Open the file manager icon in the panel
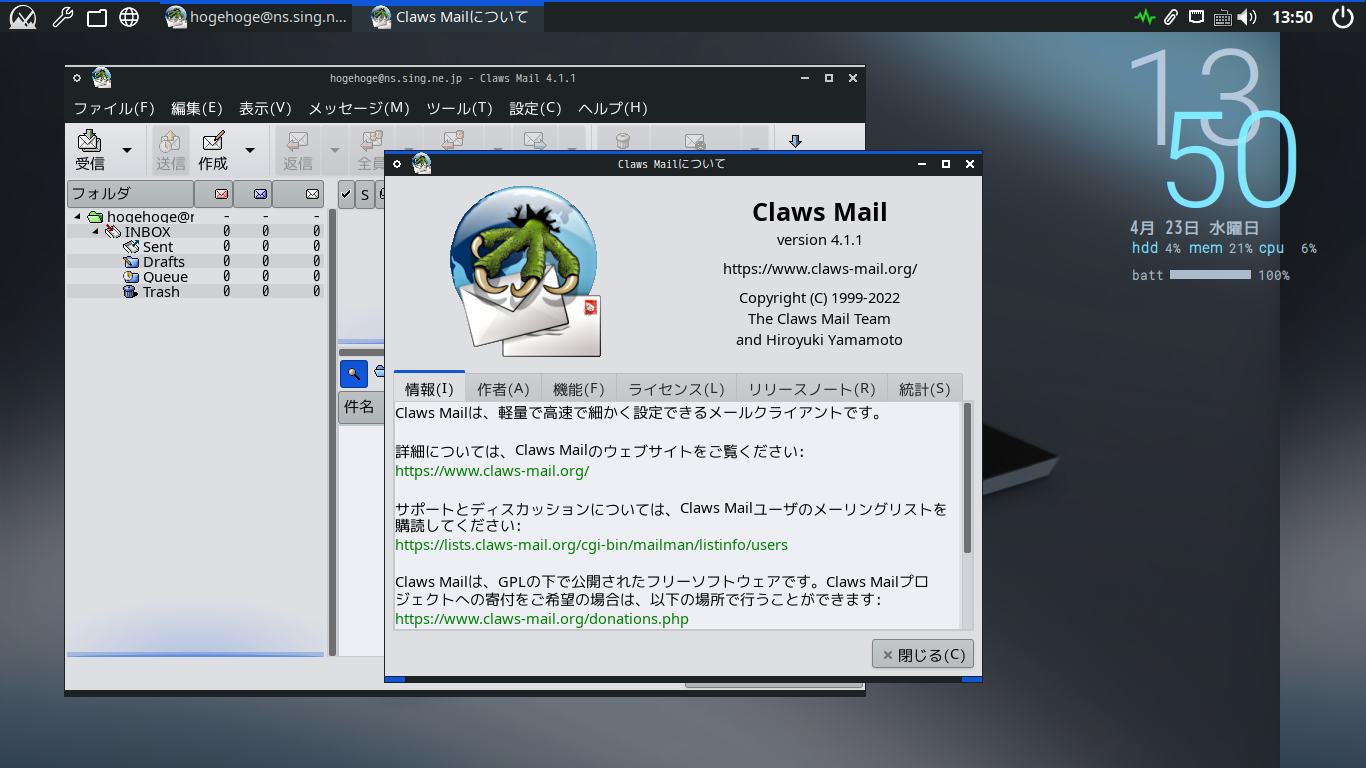 [96, 17]
